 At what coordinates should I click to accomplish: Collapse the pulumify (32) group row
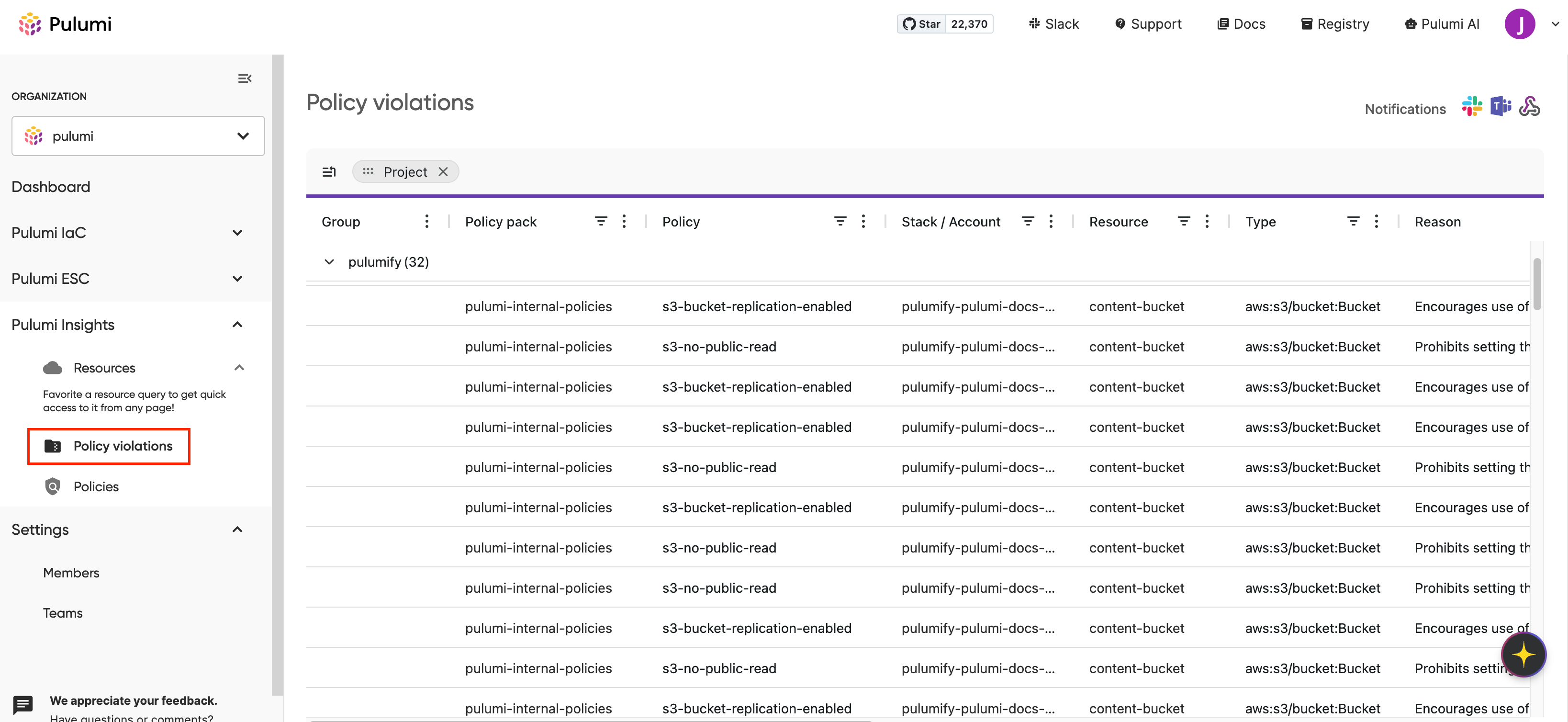(x=329, y=262)
